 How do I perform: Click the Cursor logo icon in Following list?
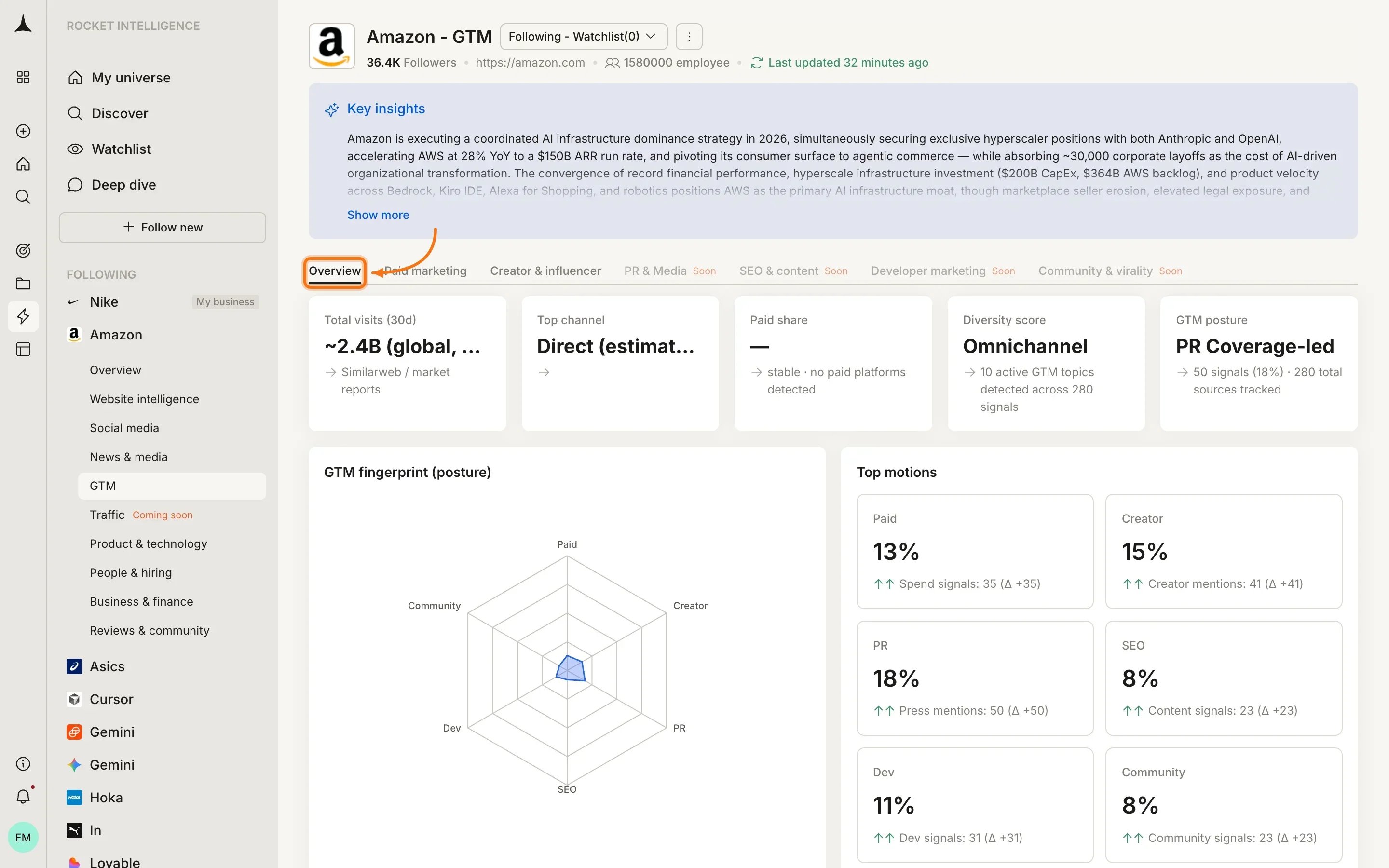[74, 699]
